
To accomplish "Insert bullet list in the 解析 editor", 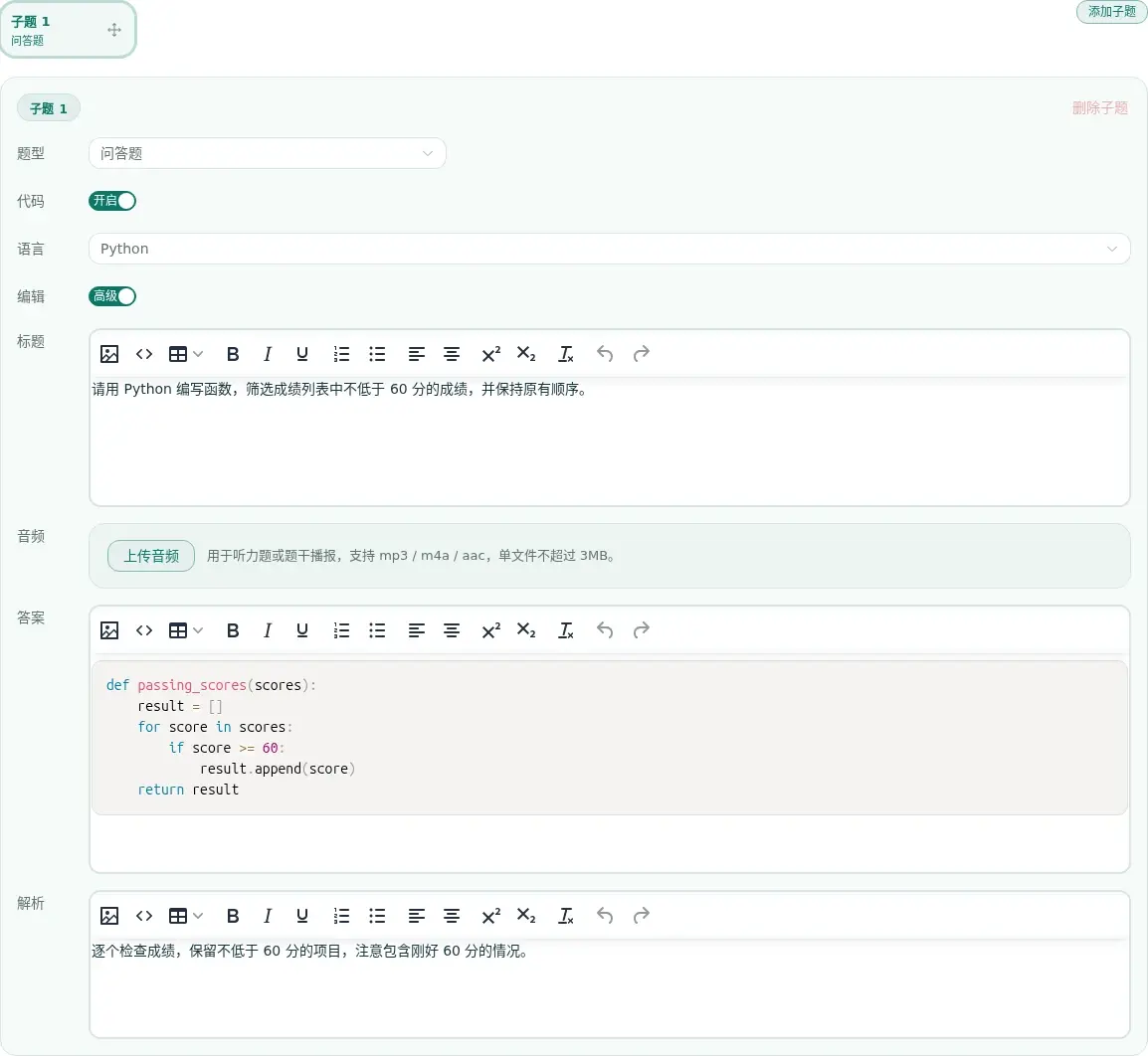I will (x=377, y=916).
